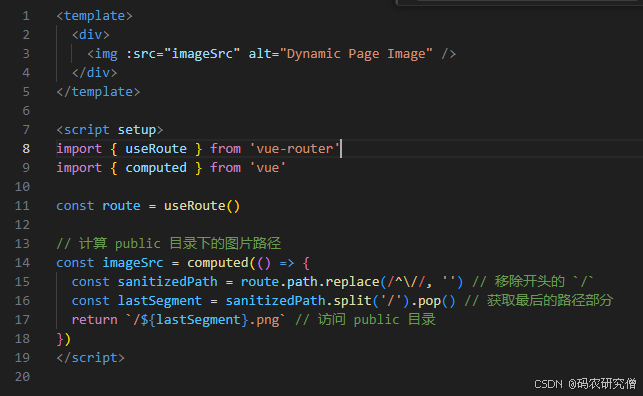Click the useRoute() call on line 11
This screenshot has height=396, width=643.
click(x=202, y=206)
